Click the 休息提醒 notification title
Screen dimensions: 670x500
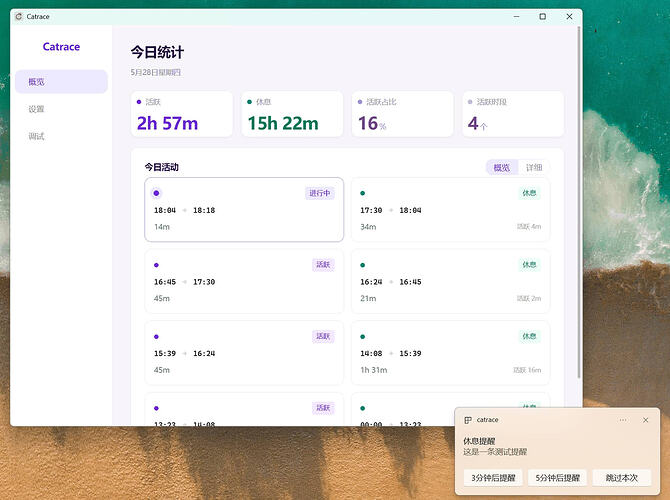(479, 441)
